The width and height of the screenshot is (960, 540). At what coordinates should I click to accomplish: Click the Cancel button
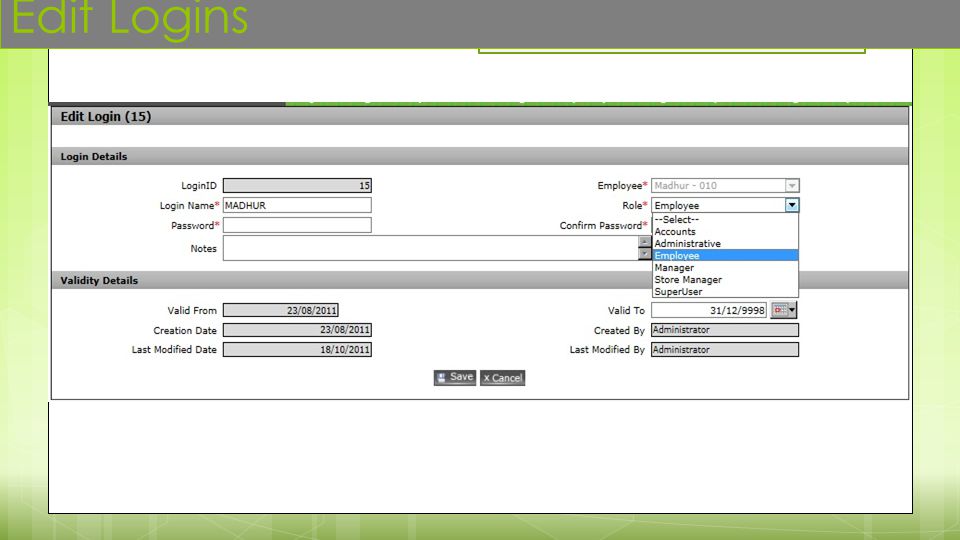click(x=503, y=378)
